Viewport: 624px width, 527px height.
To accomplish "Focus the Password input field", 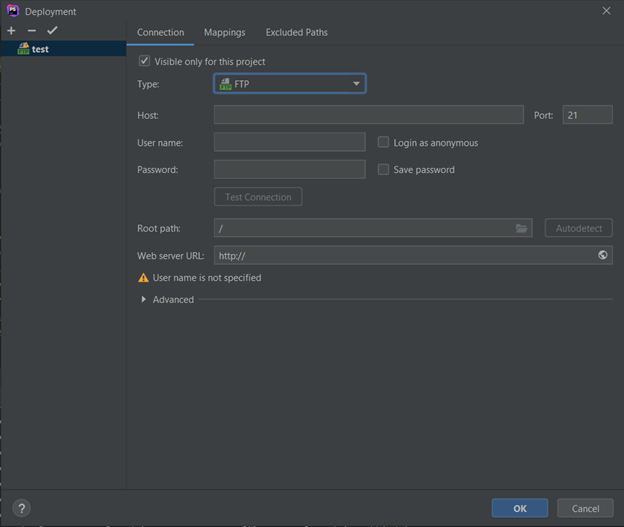I will coord(290,169).
